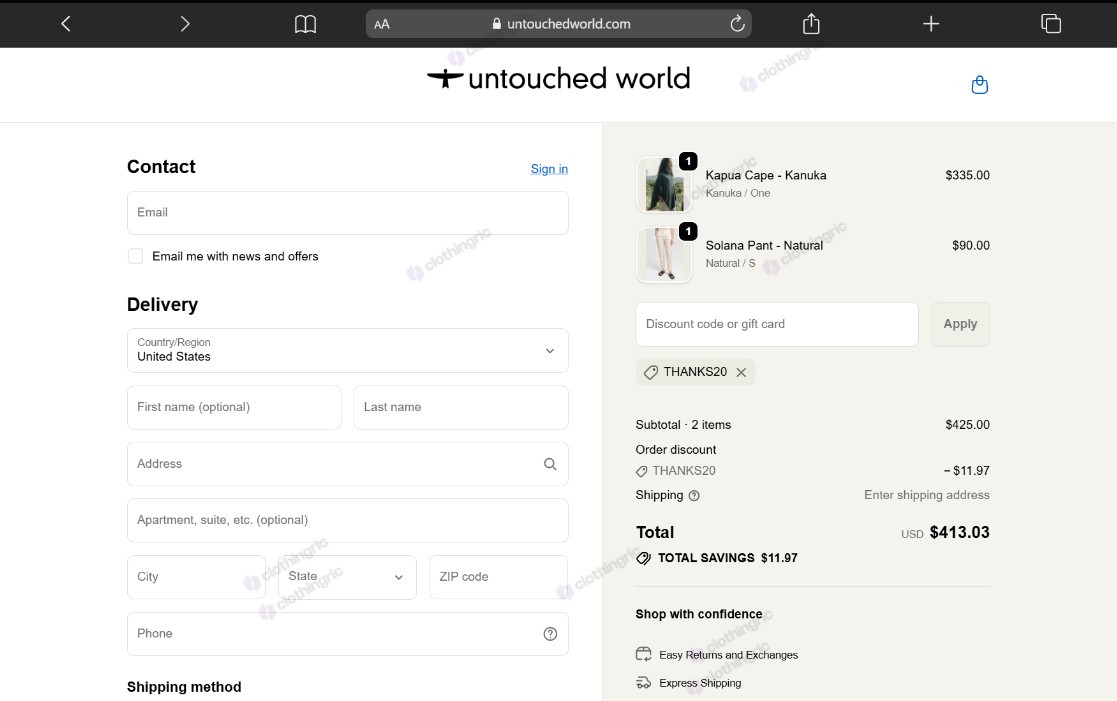
Task: Focus the Phone input field
Action: [348, 634]
